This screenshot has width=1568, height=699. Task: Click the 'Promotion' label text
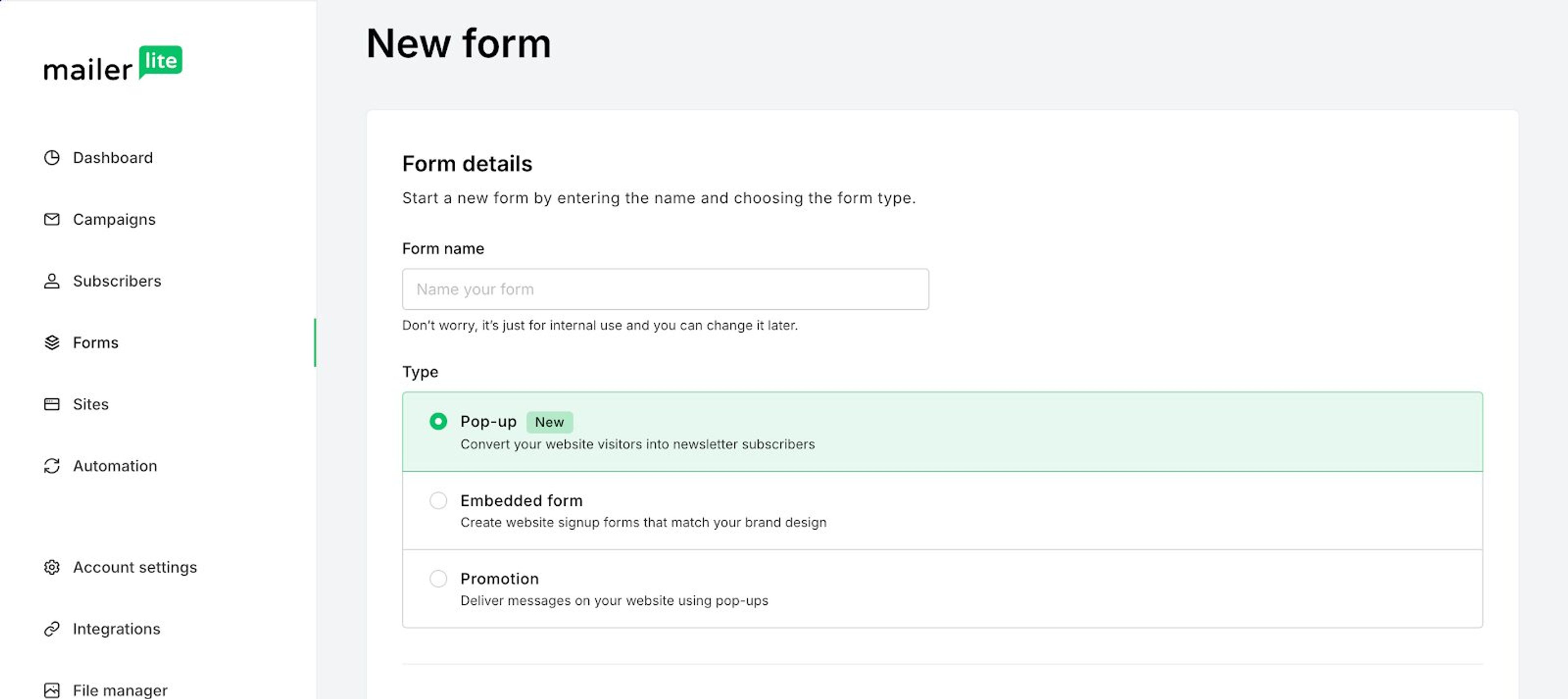[x=499, y=578]
